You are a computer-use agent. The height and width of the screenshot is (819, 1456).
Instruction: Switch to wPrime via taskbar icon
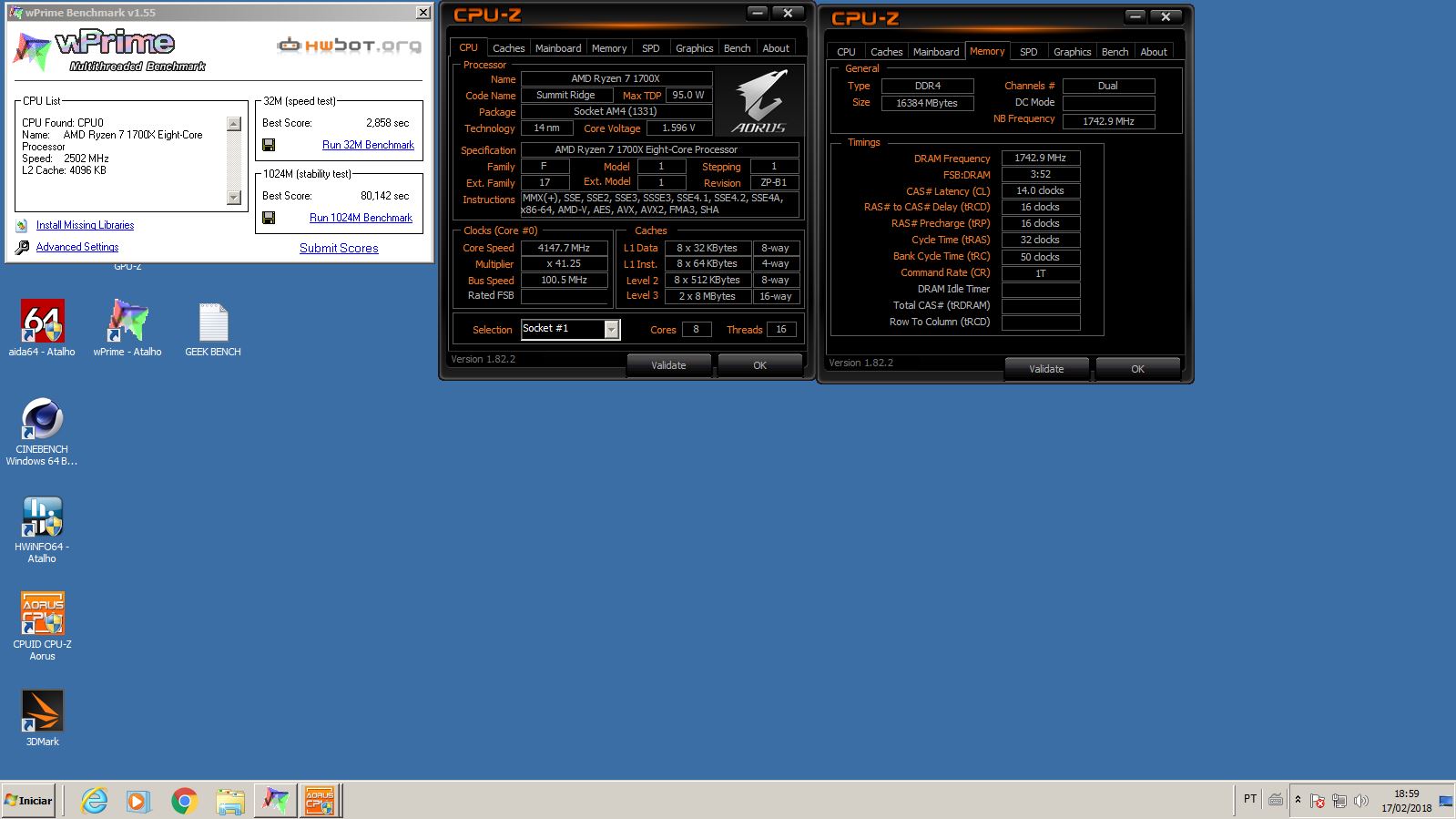coord(276,801)
